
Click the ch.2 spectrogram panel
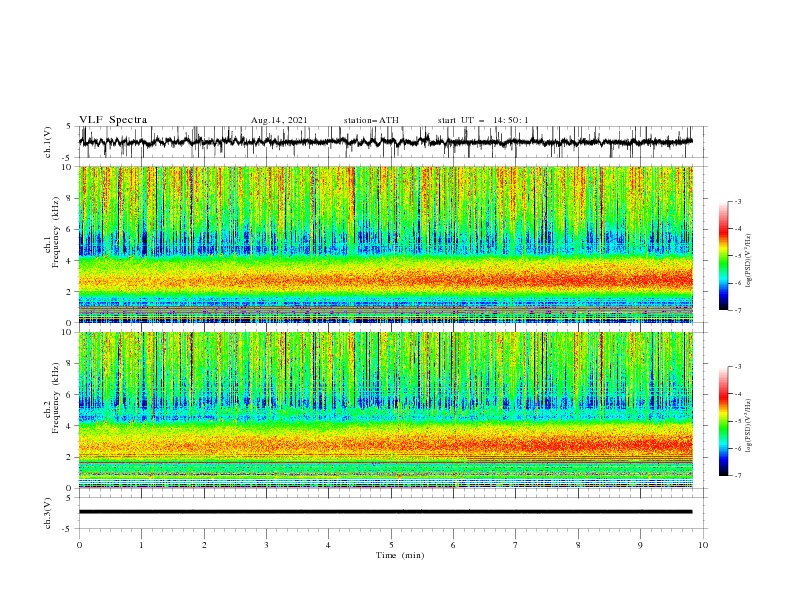coord(386,410)
